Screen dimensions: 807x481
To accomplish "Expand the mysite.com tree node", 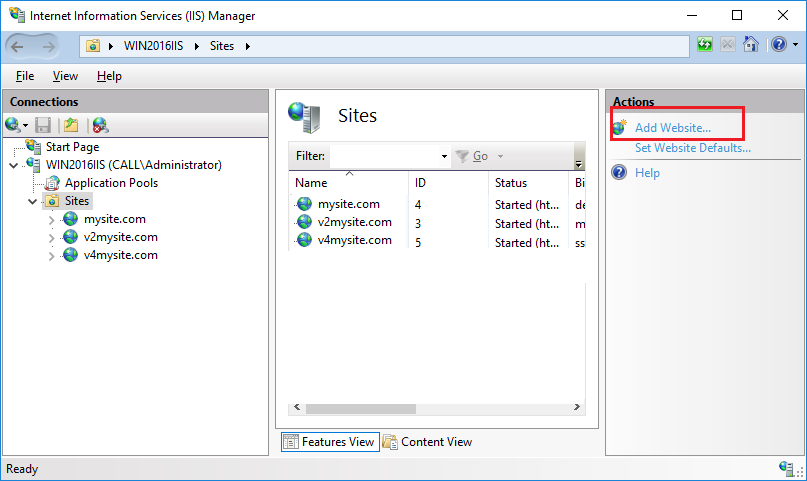I will [x=51, y=220].
